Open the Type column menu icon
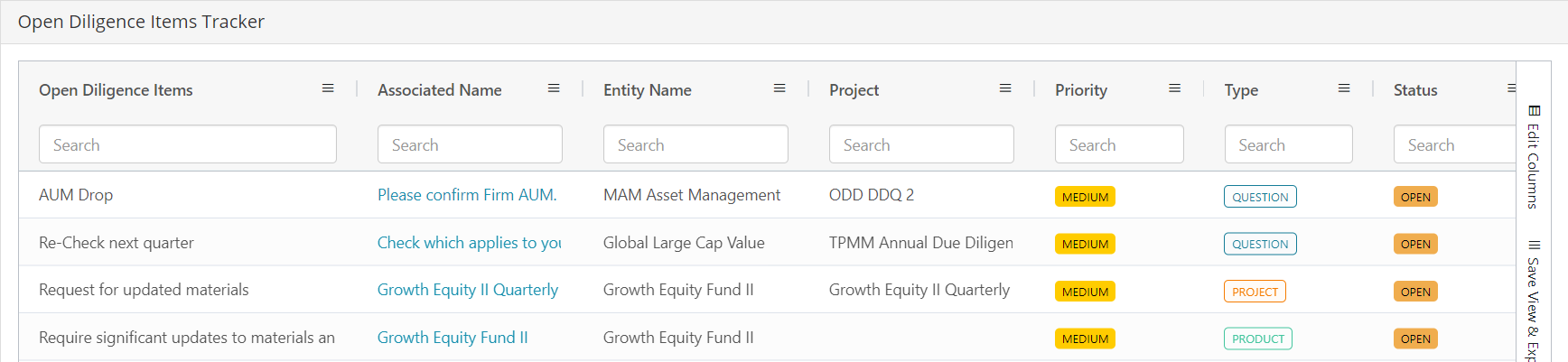Viewport: 1568px width, 362px height. [x=1344, y=88]
